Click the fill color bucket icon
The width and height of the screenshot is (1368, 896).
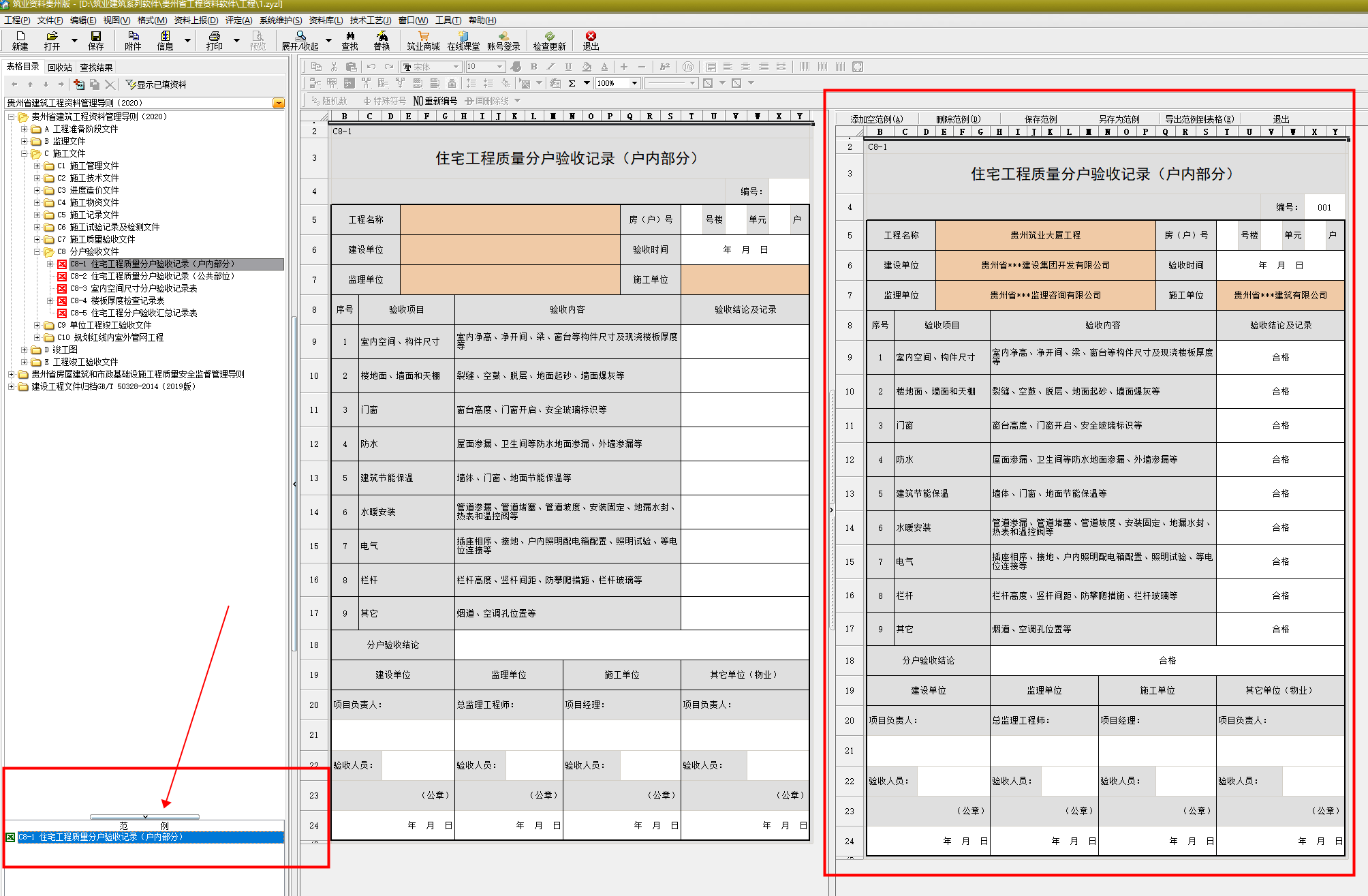(587, 67)
